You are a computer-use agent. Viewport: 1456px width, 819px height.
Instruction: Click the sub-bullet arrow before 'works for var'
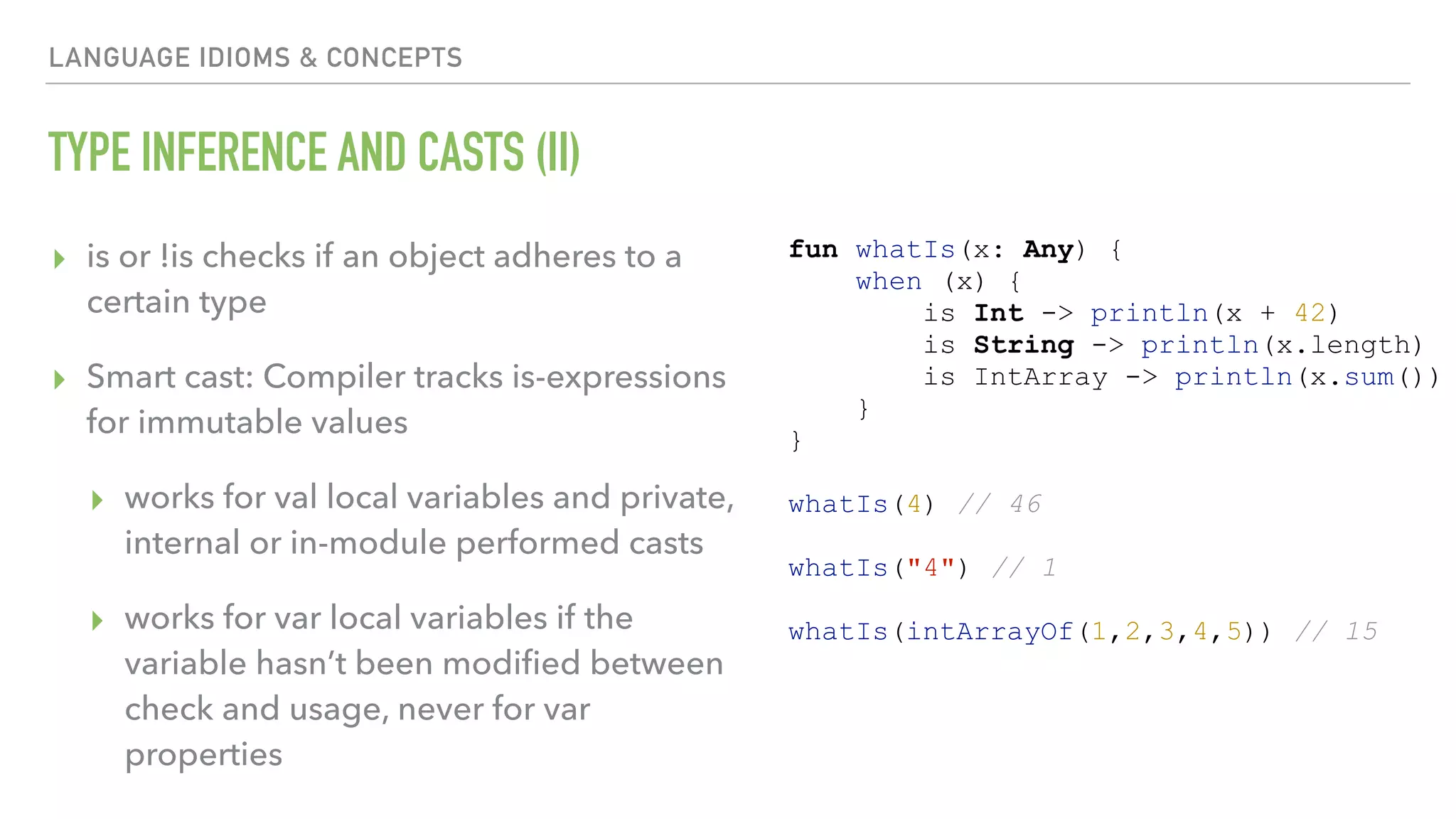point(97,621)
